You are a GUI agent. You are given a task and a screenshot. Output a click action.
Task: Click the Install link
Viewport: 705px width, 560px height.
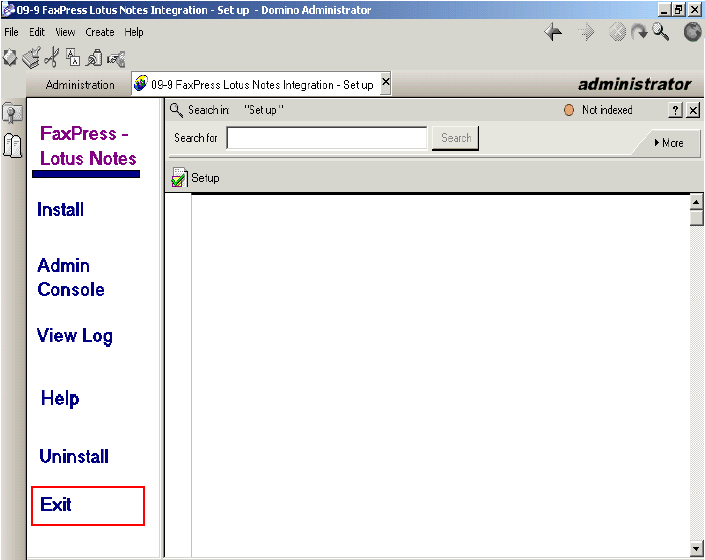(x=60, y=210)
